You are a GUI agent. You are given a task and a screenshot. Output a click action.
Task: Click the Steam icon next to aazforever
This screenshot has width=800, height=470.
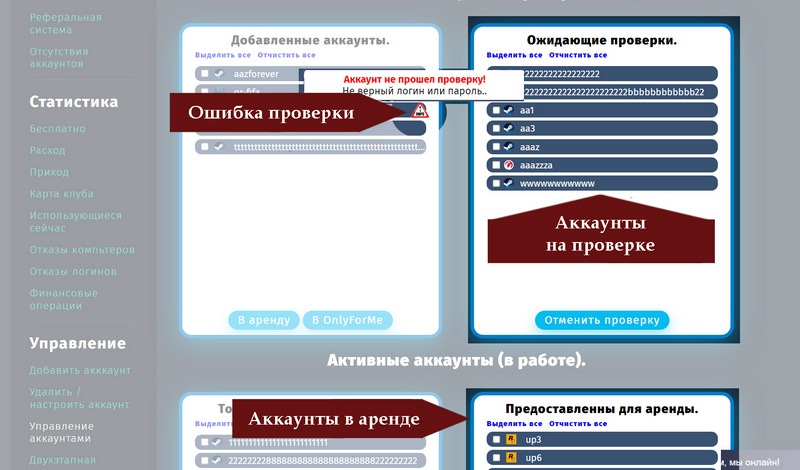coord(218,74)
